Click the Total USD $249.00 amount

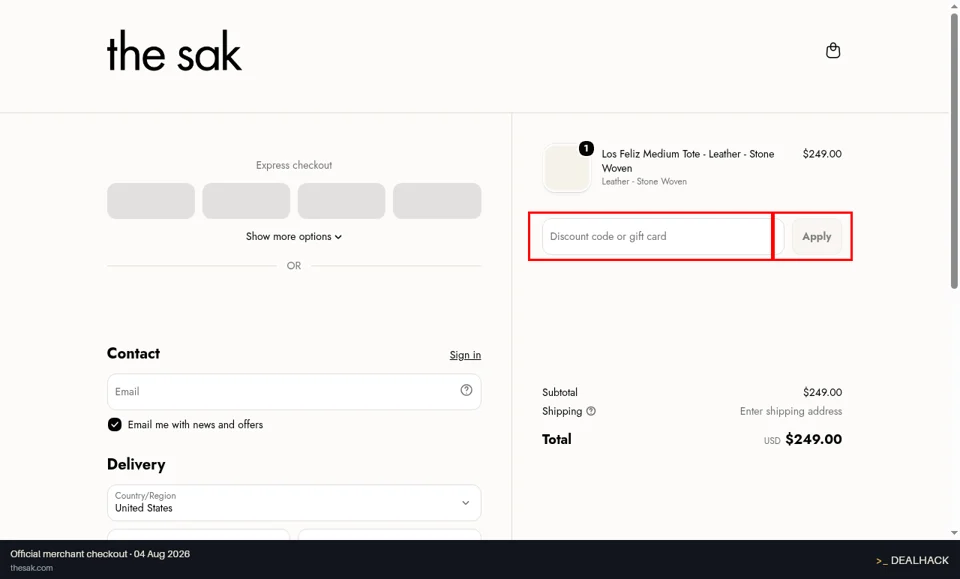803,439
